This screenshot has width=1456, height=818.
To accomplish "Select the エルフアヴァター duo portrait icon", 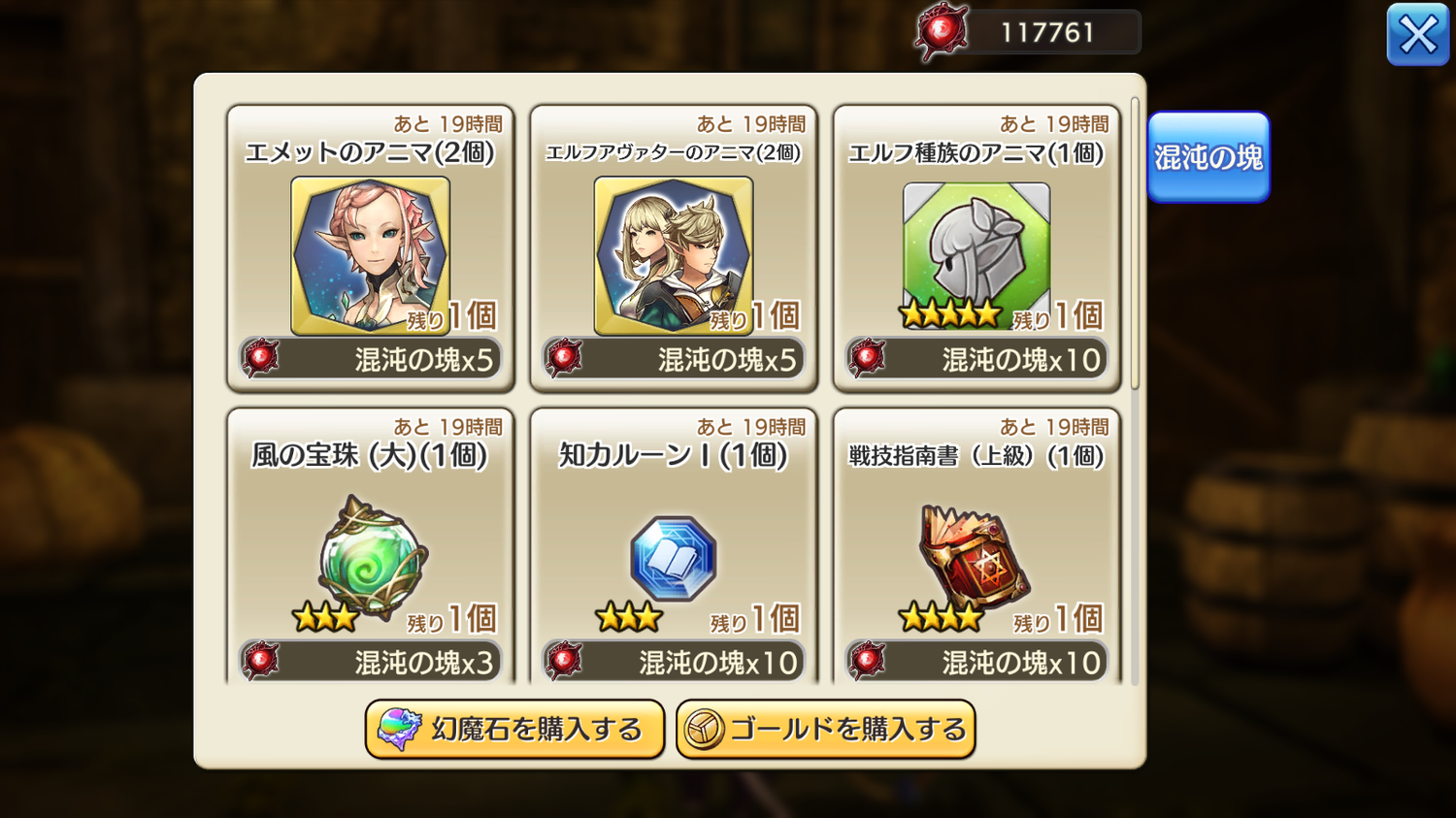I will [x=674, y=256].
